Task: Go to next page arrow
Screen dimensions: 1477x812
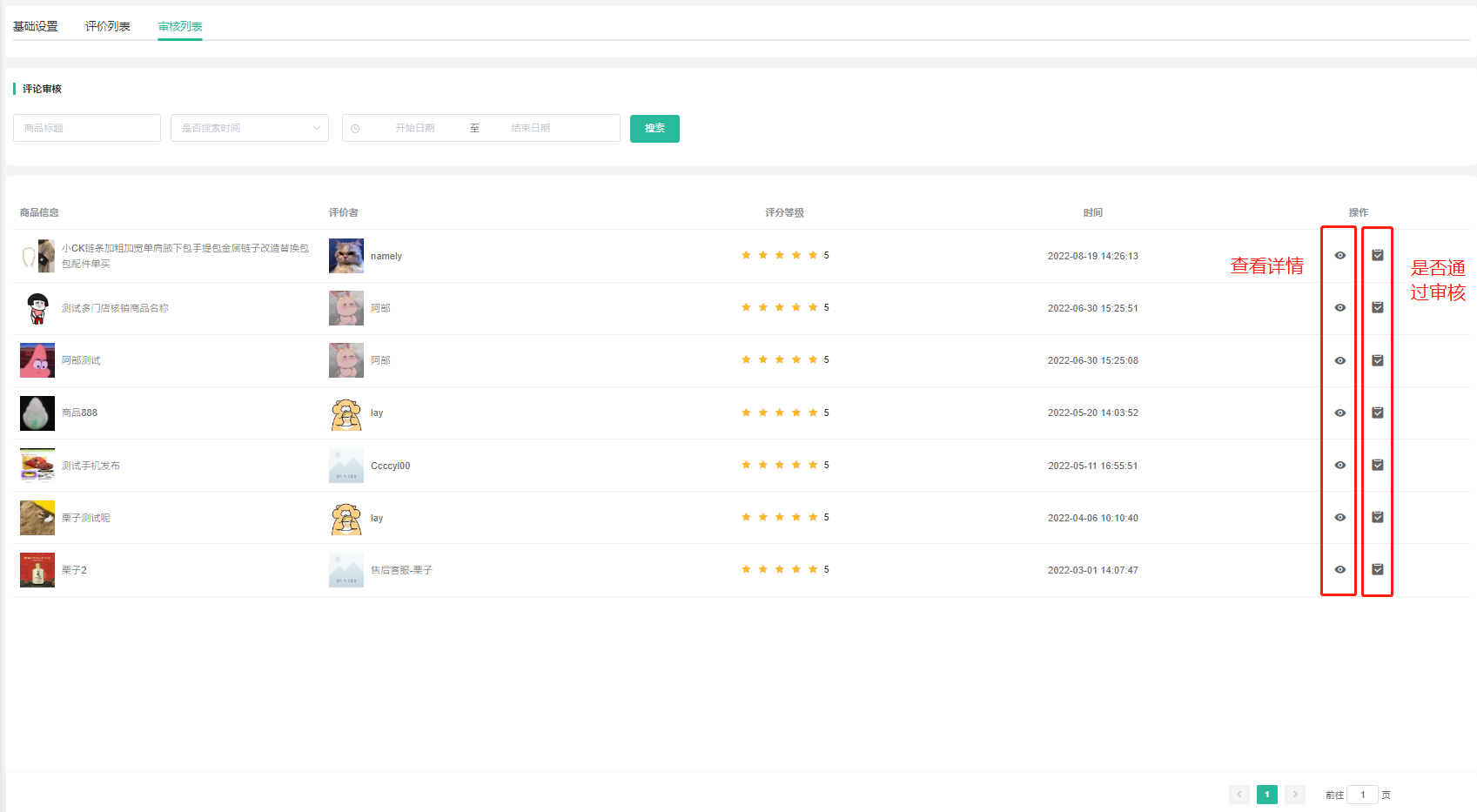Action: coord(1294,795)
